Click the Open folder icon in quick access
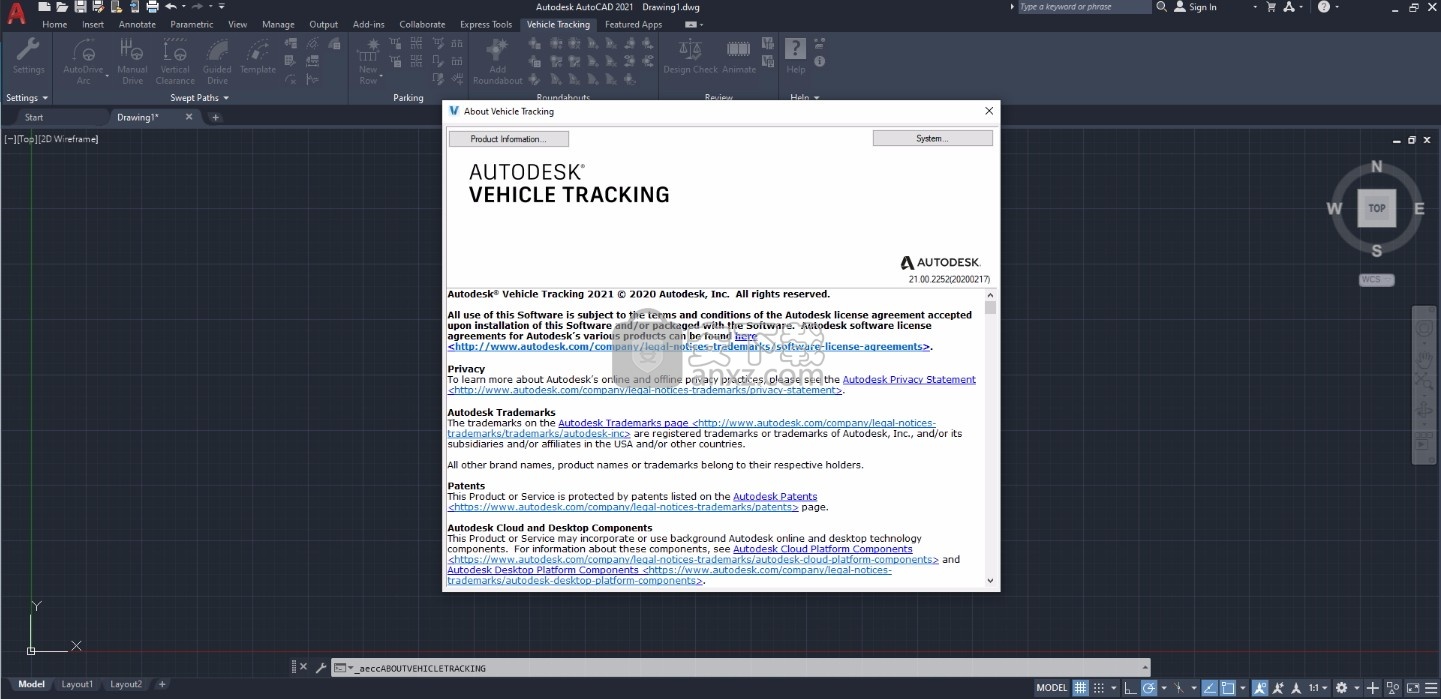The image size is (1441, 699). [62, 7]
